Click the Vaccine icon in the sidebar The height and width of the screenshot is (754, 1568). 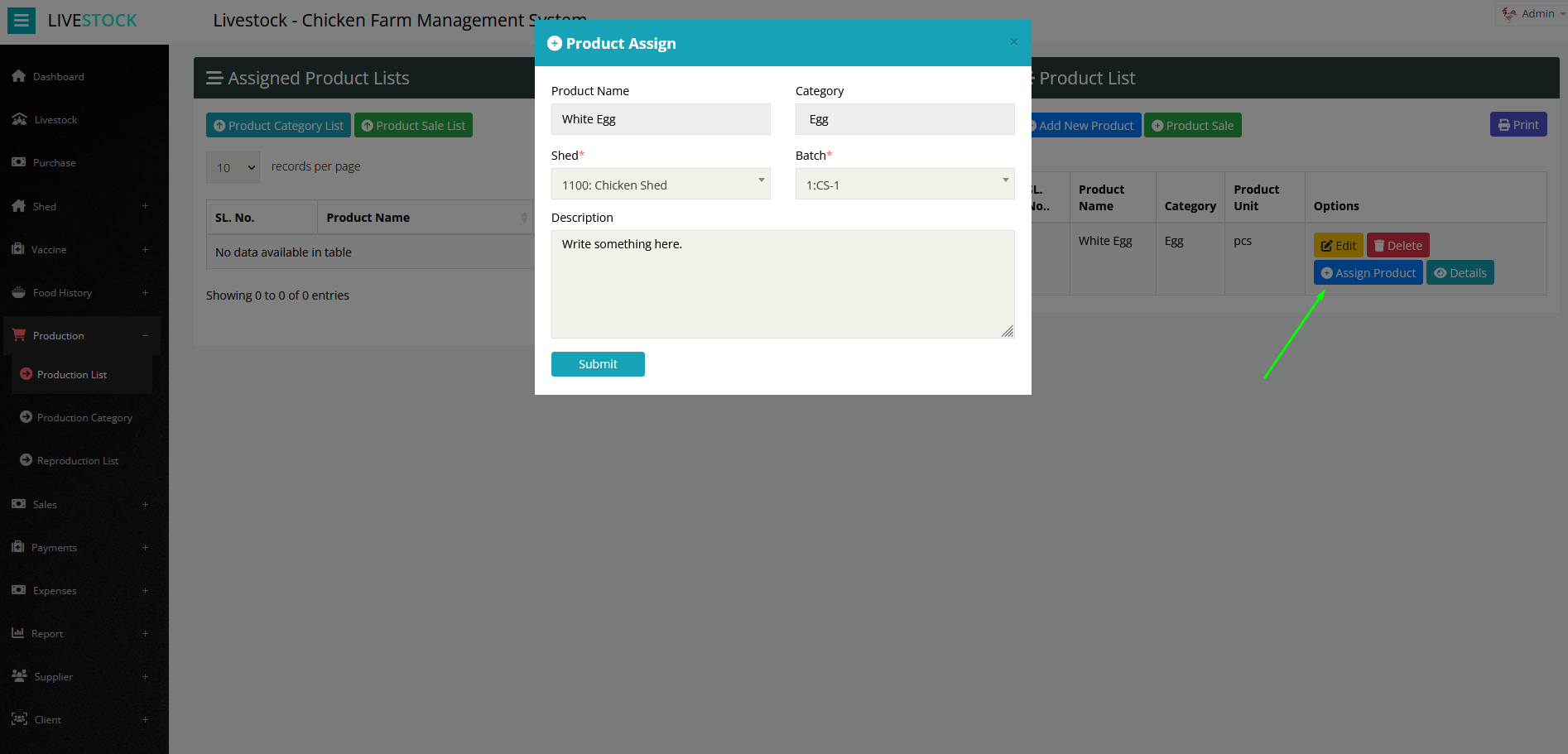click(x=18, y=249)
